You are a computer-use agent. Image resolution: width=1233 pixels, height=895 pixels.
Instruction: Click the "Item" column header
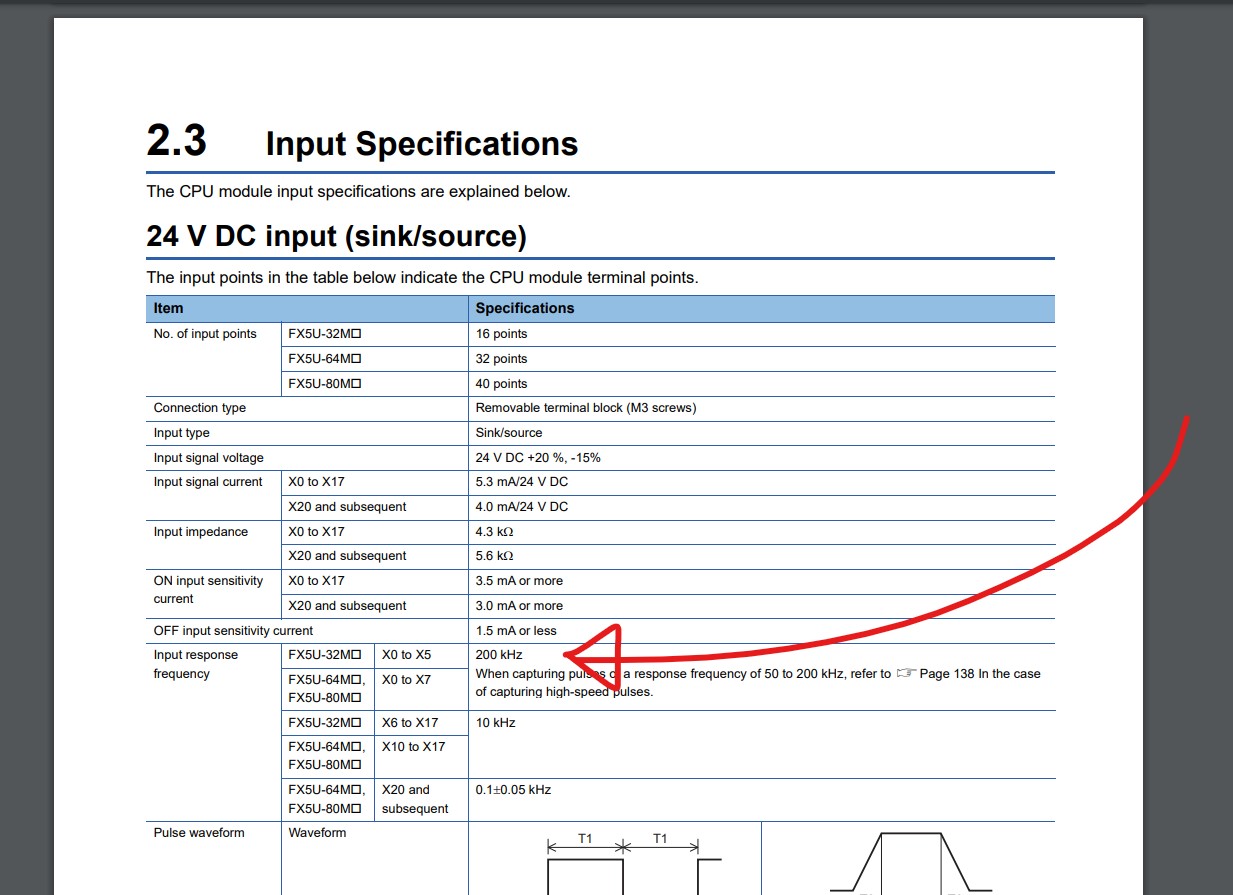pyautogui.click(x=169, y=308)
